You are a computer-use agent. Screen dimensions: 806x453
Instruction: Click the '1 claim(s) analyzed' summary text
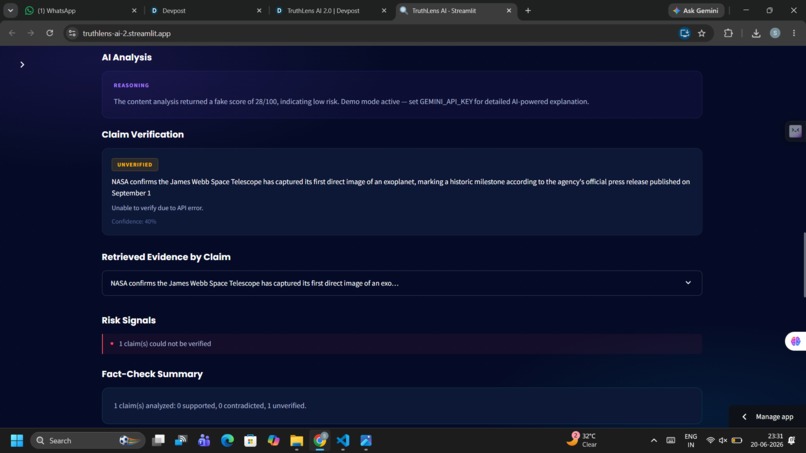(x=210, y=406)
